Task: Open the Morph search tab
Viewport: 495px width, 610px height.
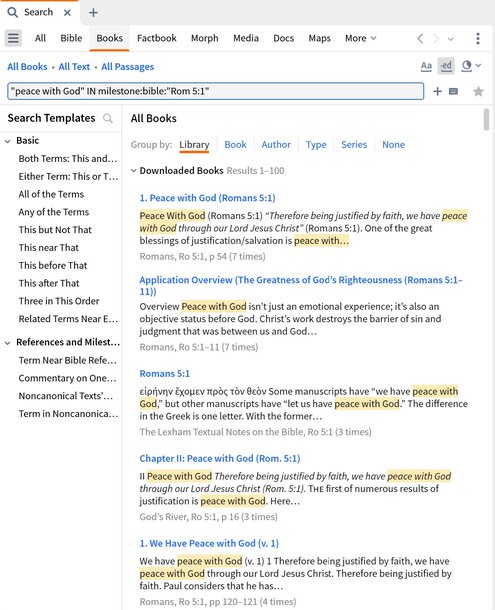Action: coord(204,38)
